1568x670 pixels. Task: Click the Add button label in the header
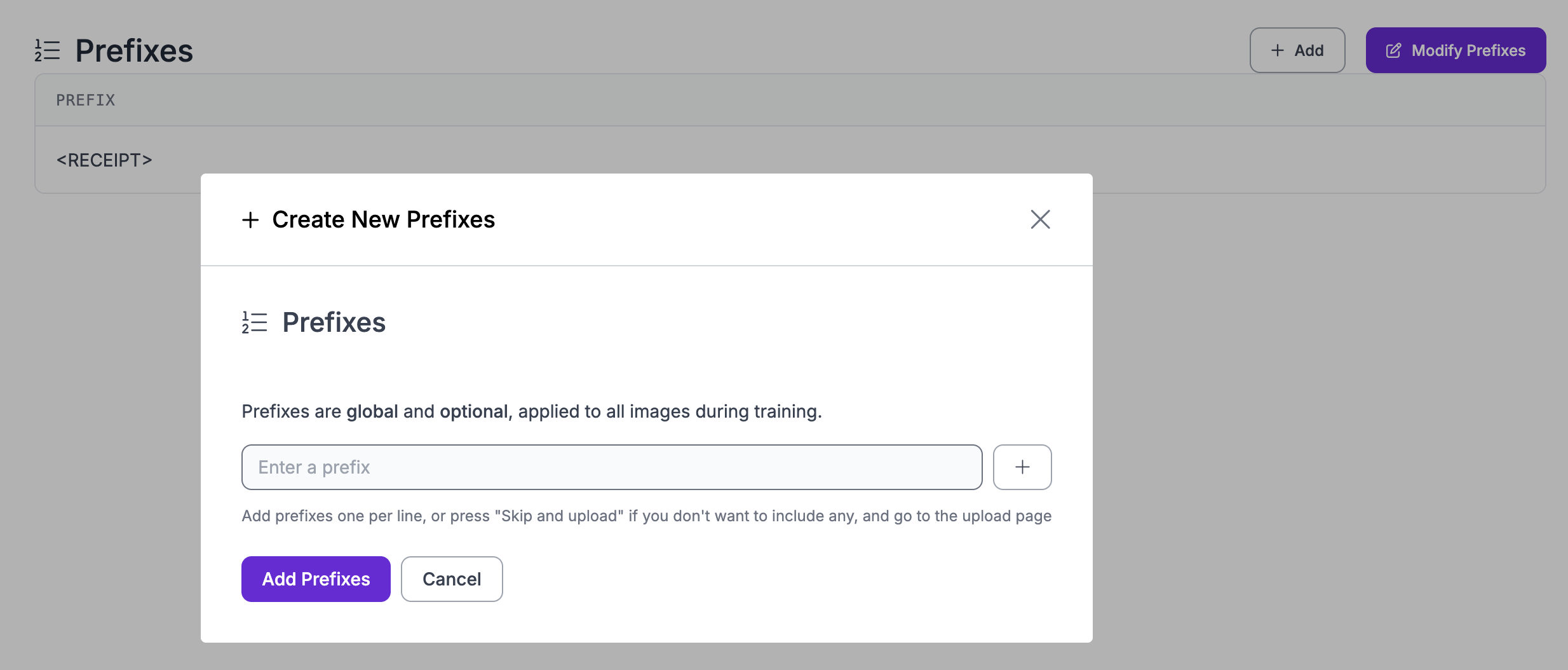click(1309, 50)
